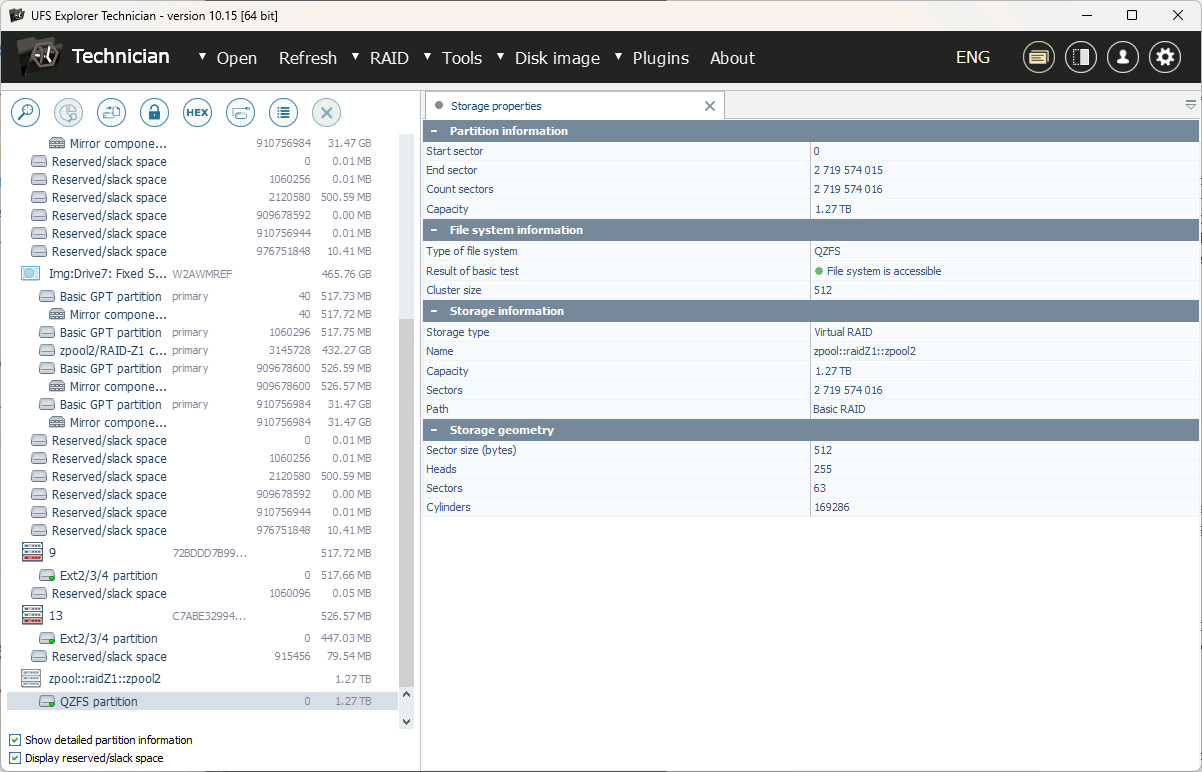Open the Tools menu
Screen dimensions: 1202x772
[x=462, y=58]
